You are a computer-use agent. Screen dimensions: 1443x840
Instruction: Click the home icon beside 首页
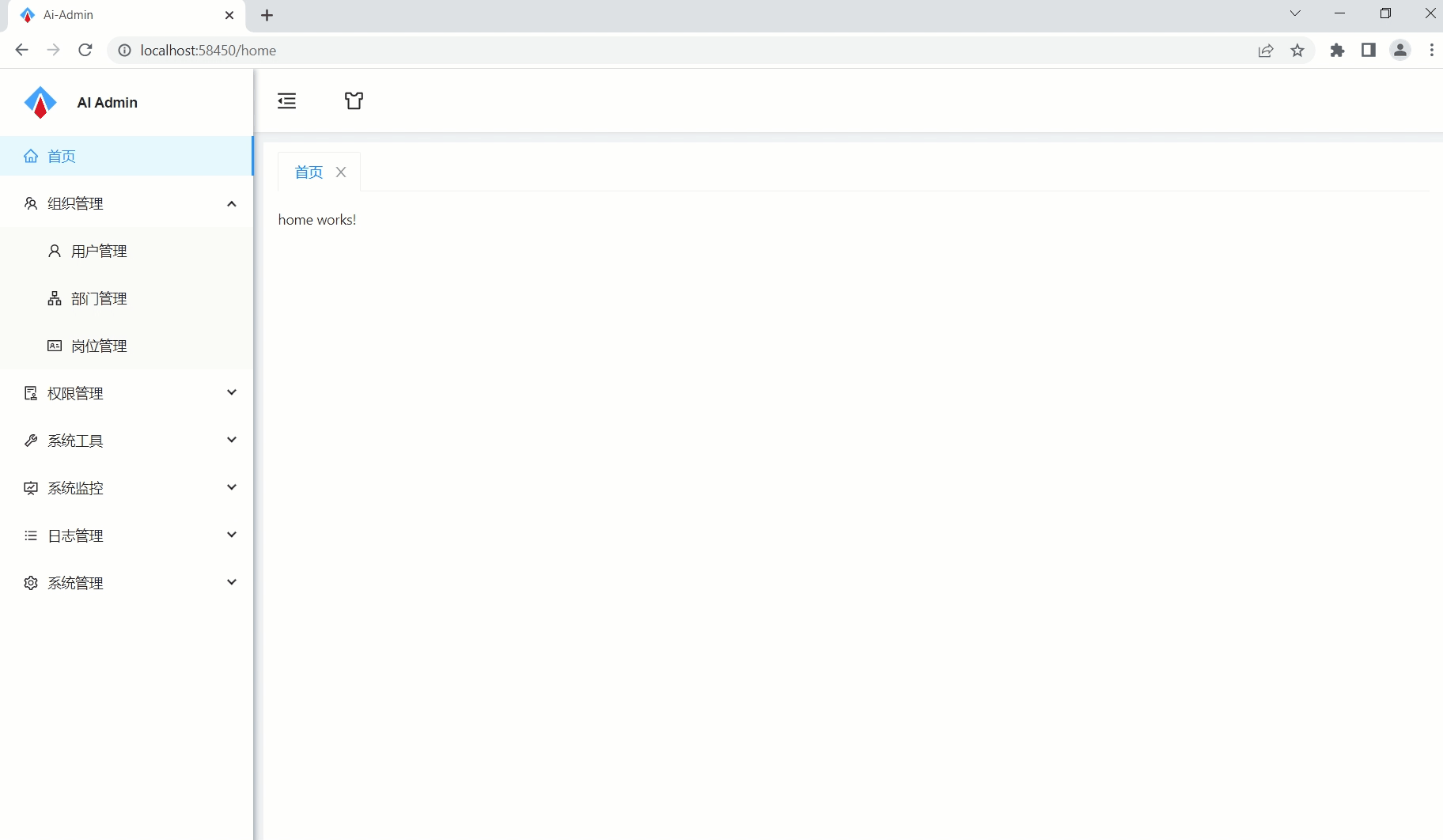(31, 156)
